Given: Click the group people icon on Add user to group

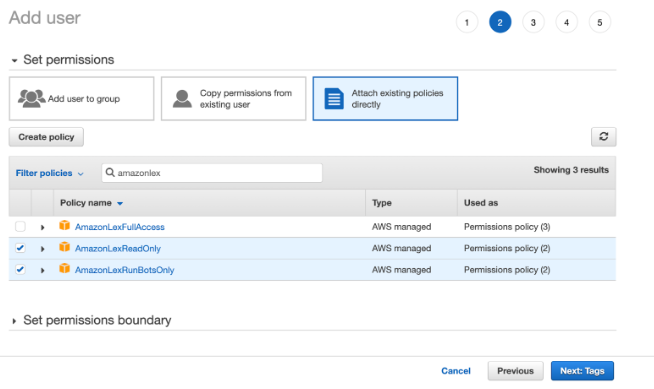Looking at the screenshot, I should [x=31, y=98].
